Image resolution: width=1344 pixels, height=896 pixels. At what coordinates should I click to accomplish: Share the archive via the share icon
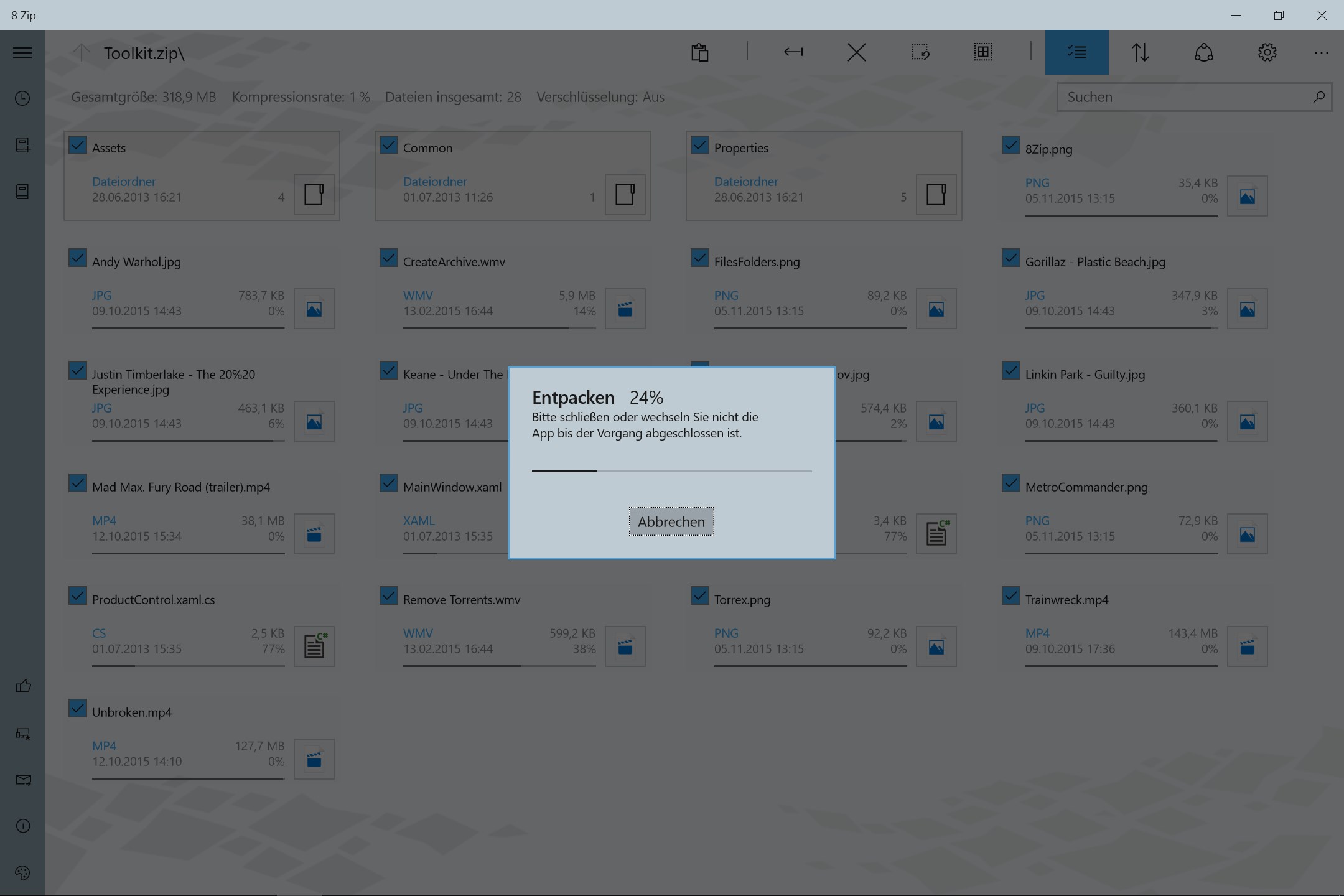tap(1203, 52)
